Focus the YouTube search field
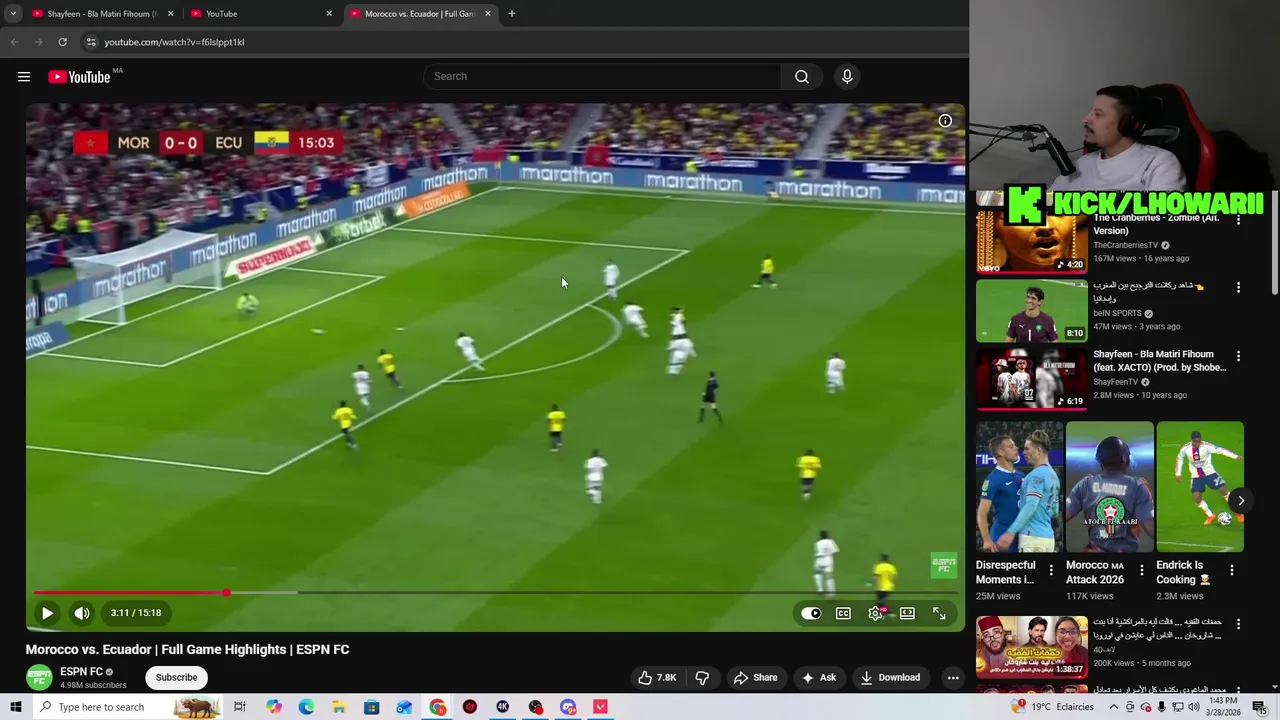 click(x=603, y=76)
